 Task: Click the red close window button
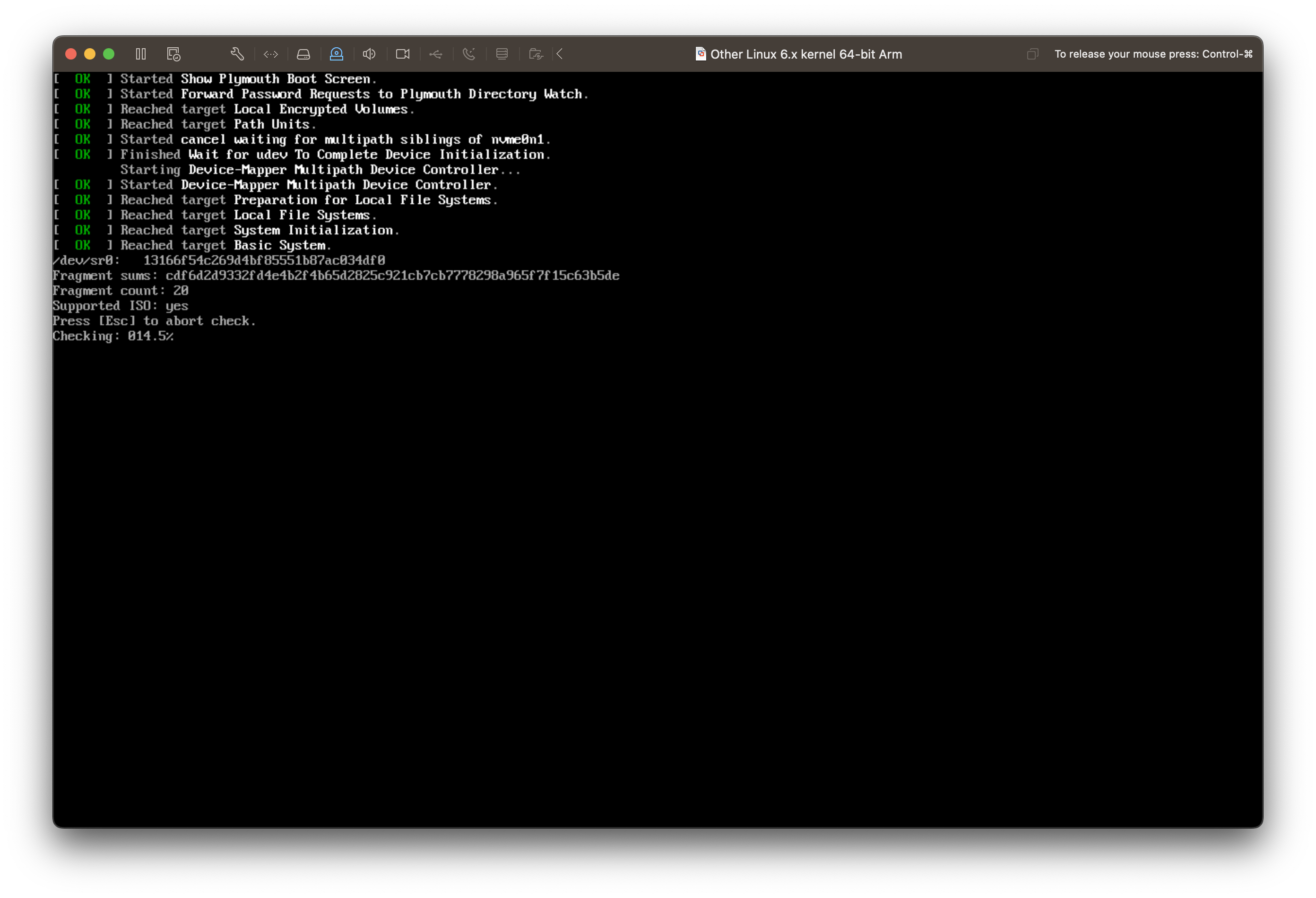point(71,54)
